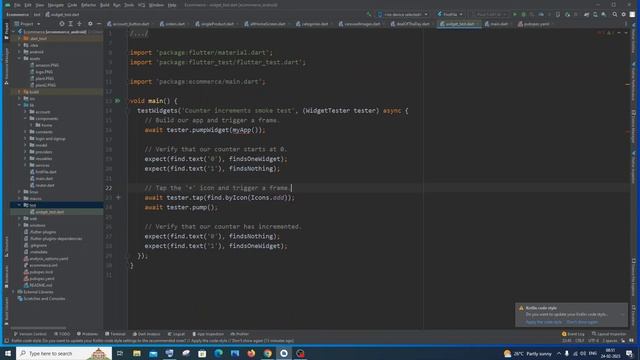This screenshot has height=360, width=640.
Task: Open Microsoft Edge from the taskbar
Action: tap(218, 353)
